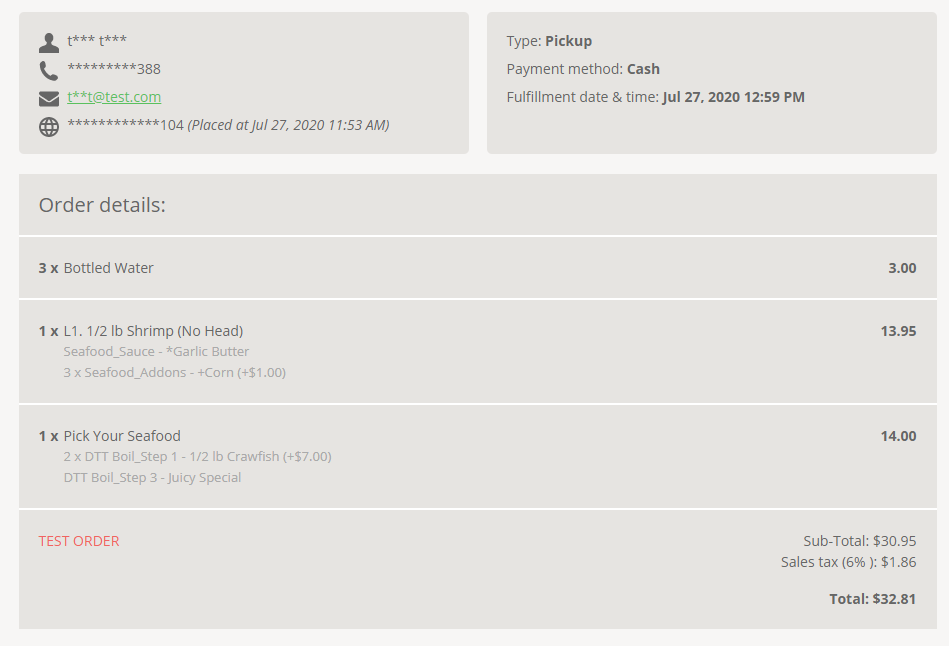Image resolution: width=949 pixels, height=646 pixels.
Task: Click the masked customer name t*** t***
Action: coord(97,41)
